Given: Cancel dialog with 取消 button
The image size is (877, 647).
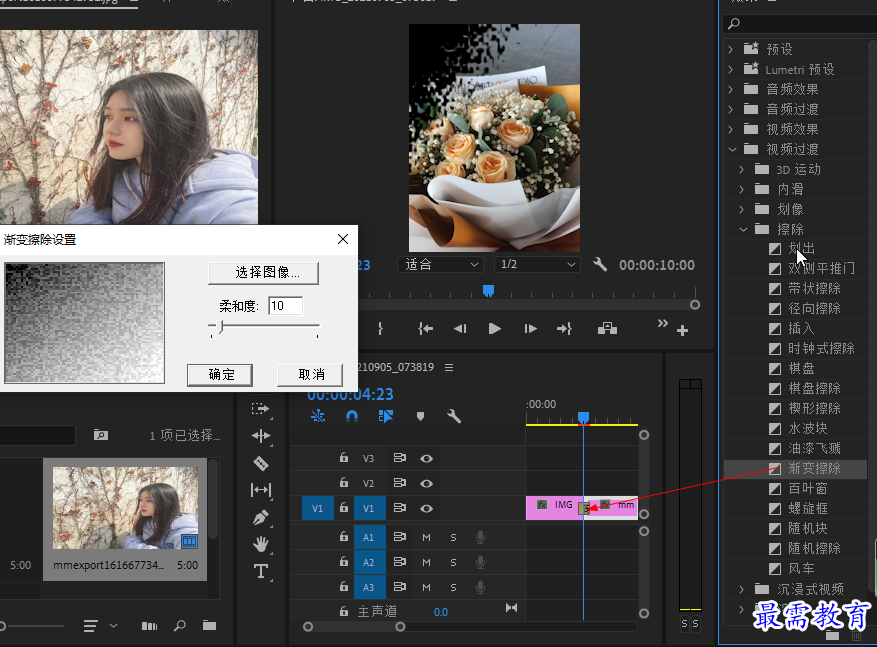Looking at the screenshot, I should click(310, 375).
